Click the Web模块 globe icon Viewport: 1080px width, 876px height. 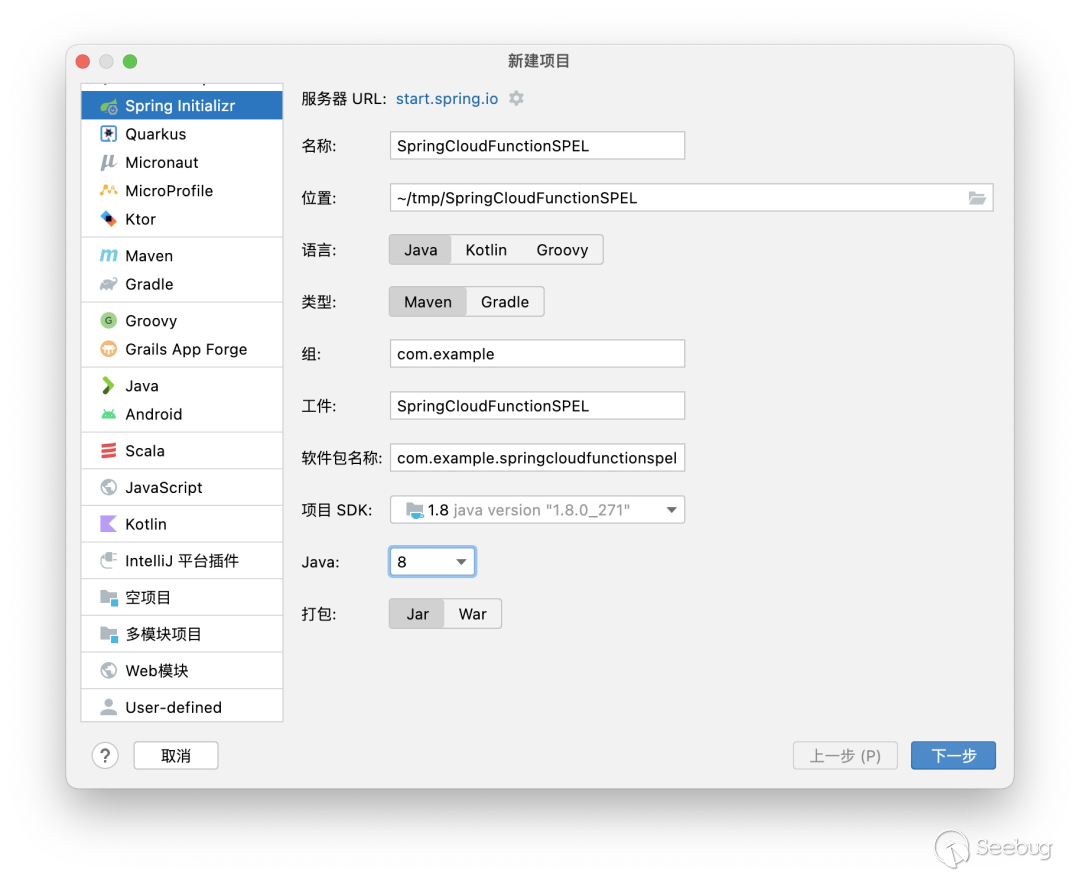[x=109, y=670]
